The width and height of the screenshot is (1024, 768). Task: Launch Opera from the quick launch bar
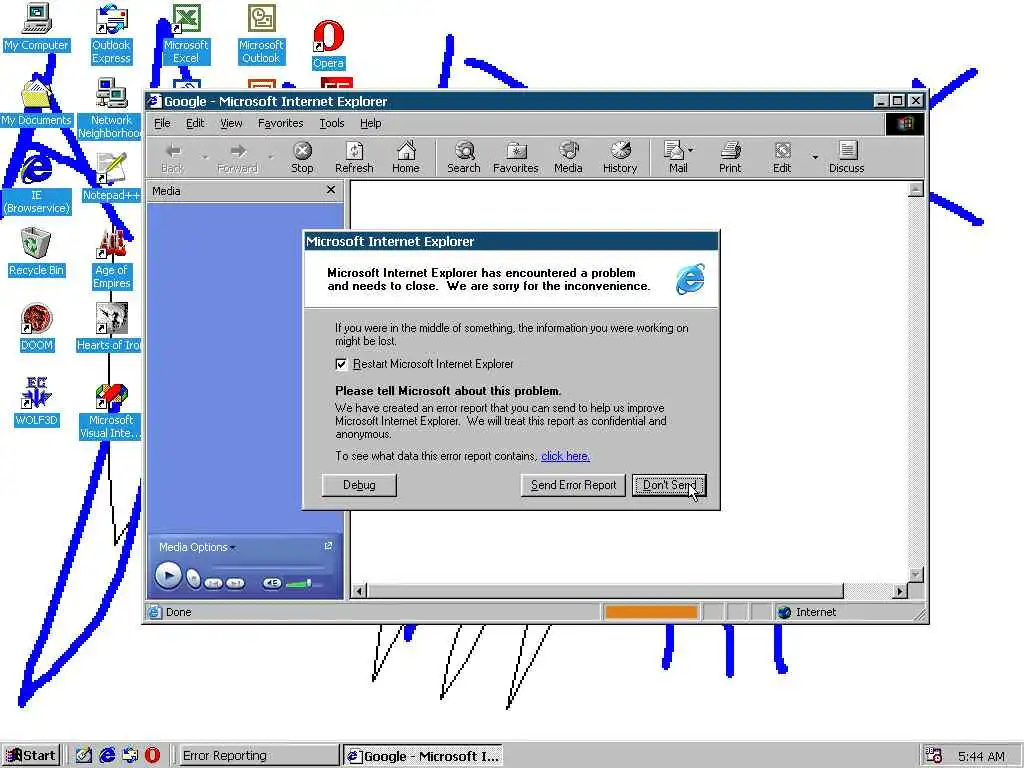[x=152, y=755]
